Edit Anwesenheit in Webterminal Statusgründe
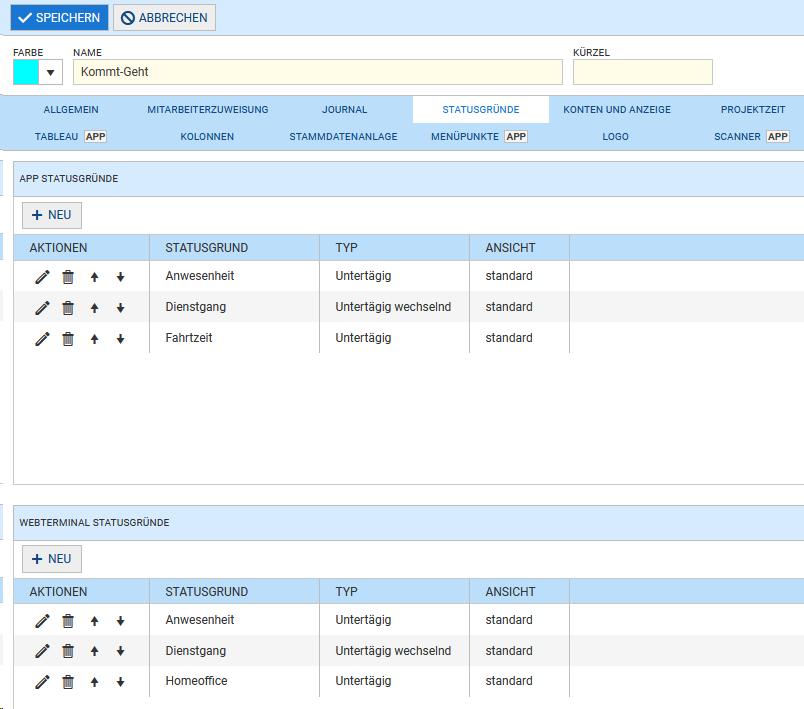The width and height of the screenshot is (804, 709). pos(42,621)
